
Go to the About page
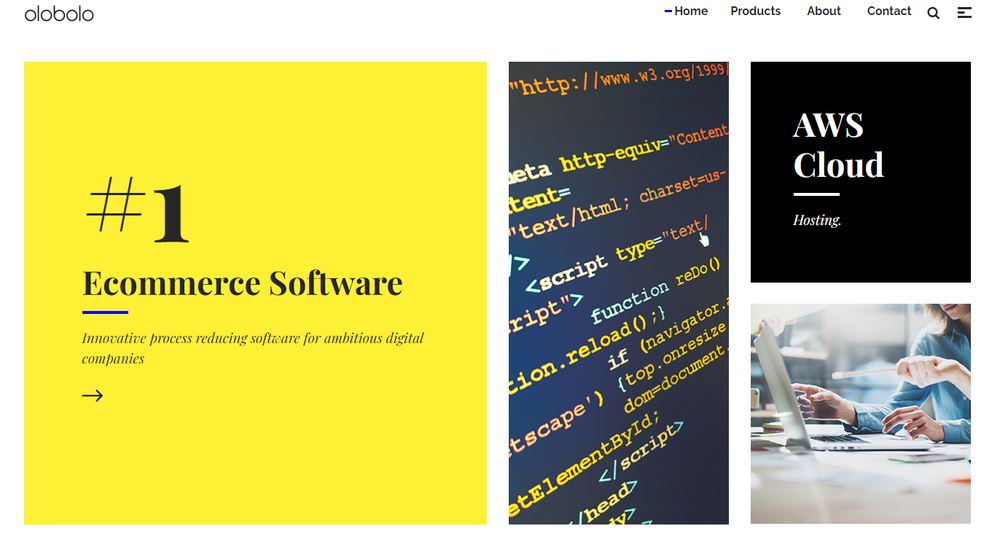(x=823, y=11)
